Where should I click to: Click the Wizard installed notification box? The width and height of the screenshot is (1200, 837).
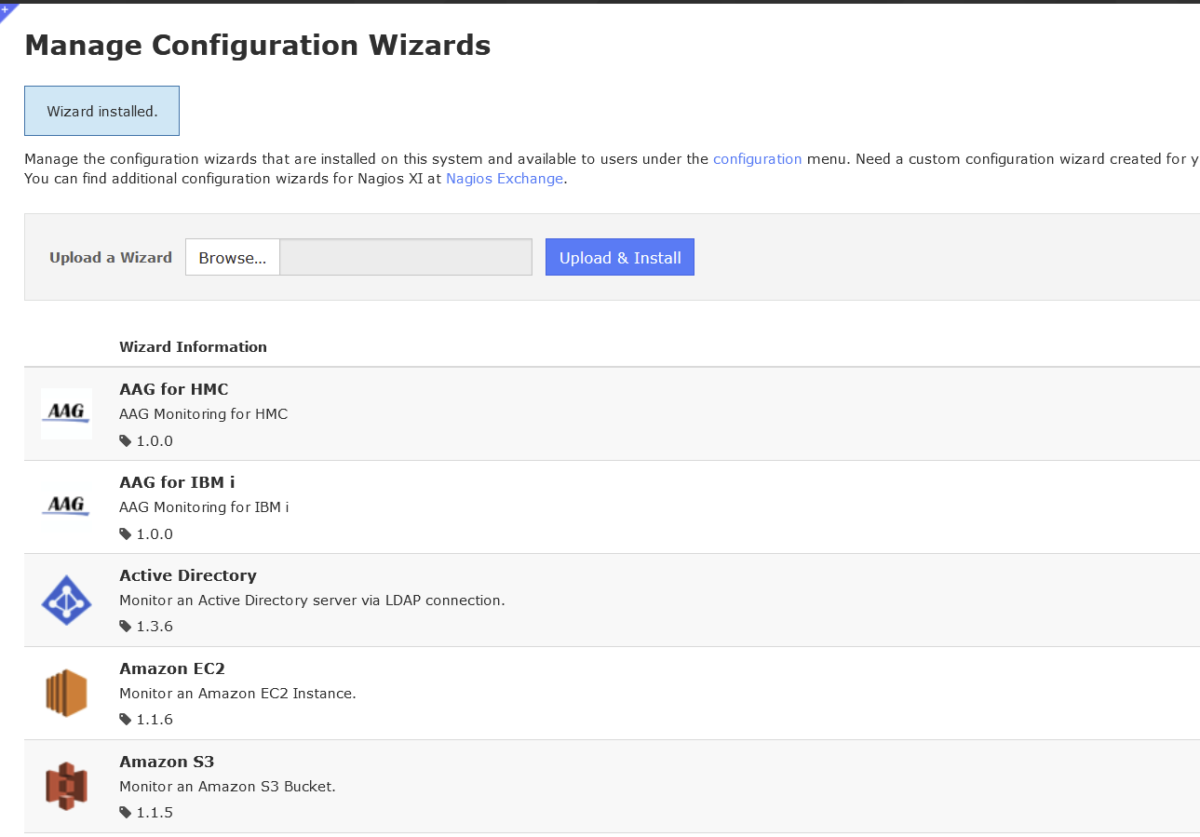point(101,110)
